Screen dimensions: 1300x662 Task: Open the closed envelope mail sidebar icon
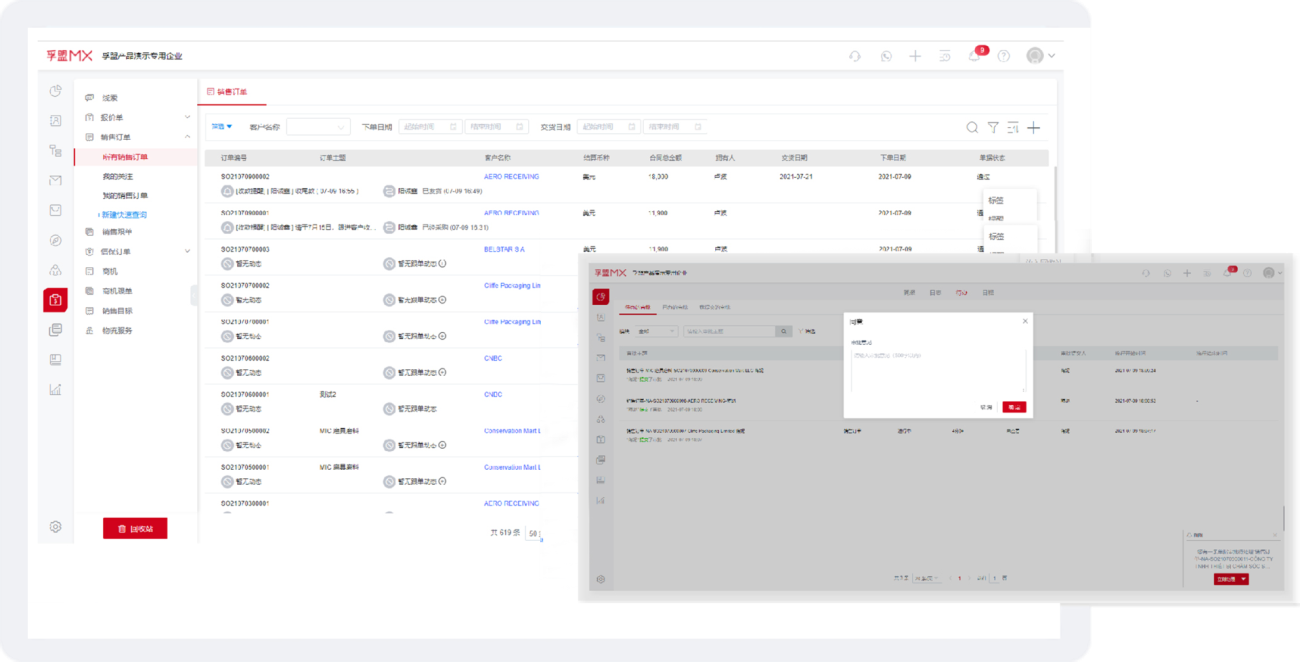click(56, 181)
